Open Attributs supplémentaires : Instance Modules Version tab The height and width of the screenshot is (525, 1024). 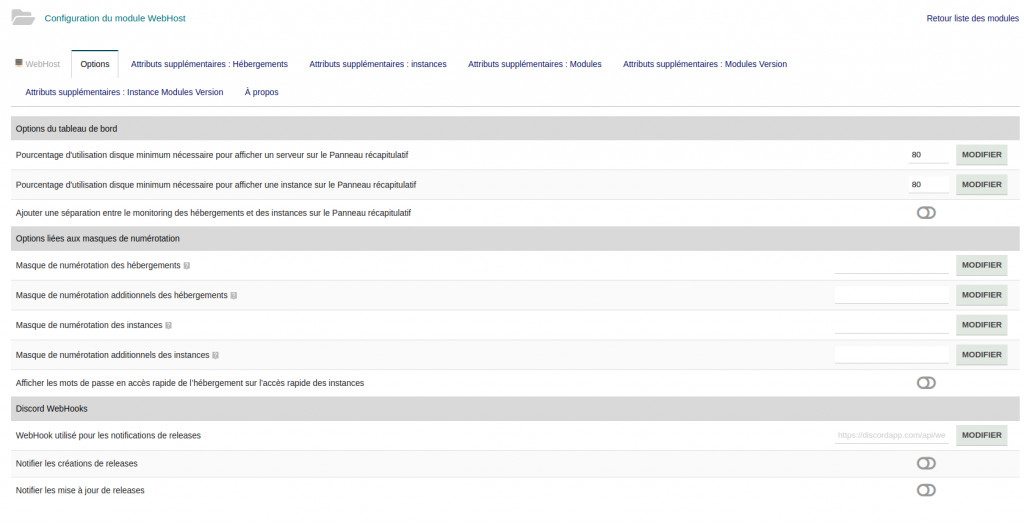pyautogui.click(x=124, y=92)
